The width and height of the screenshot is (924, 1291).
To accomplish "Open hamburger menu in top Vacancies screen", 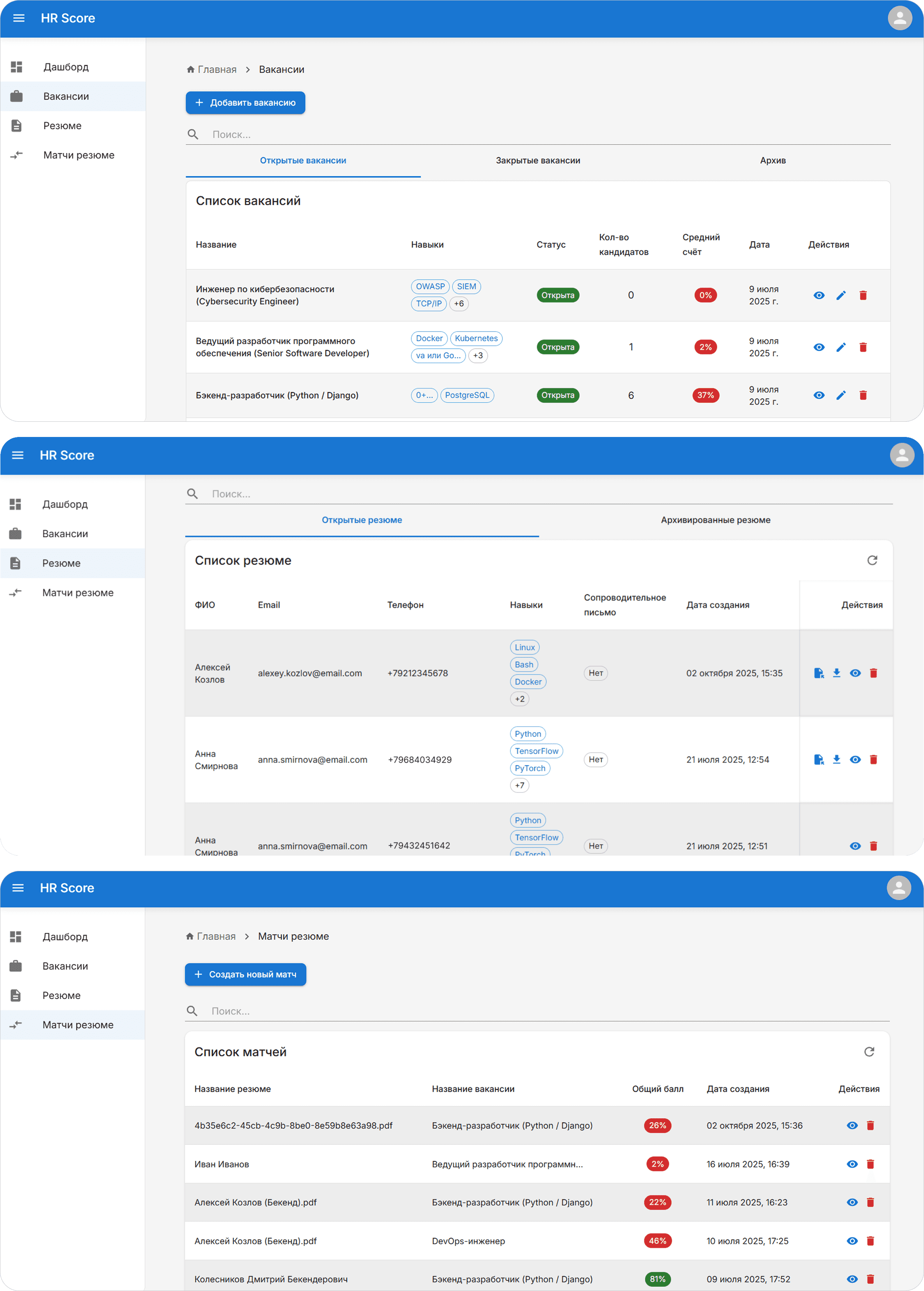I will tap(19, 18).
